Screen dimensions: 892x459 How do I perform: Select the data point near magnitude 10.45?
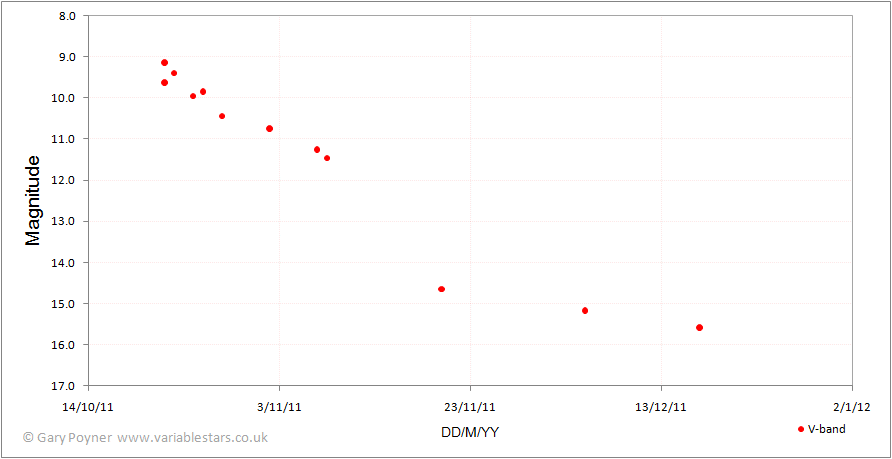222,116
